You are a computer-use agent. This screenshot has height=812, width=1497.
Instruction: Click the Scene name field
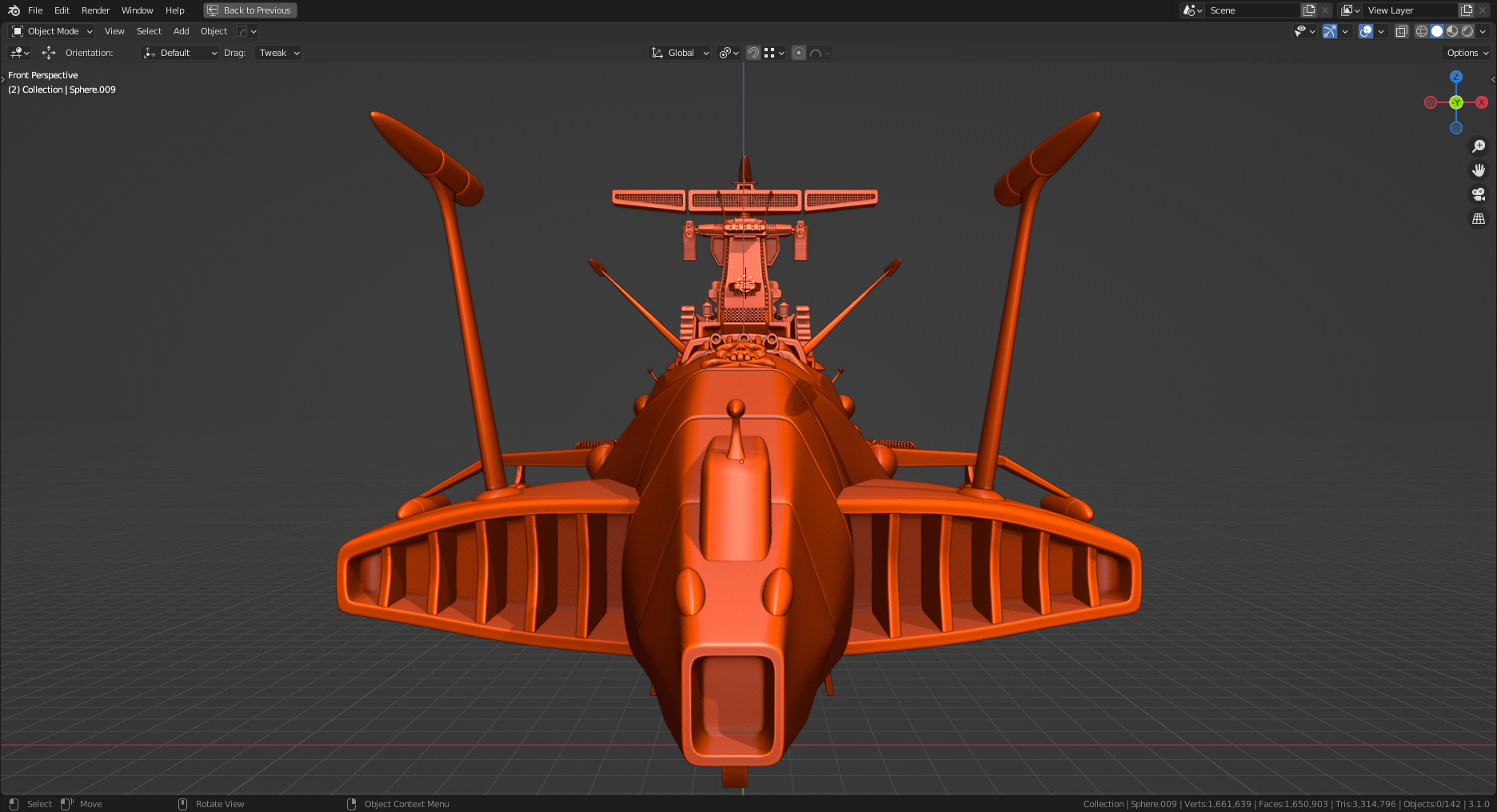pos(1252,10)
